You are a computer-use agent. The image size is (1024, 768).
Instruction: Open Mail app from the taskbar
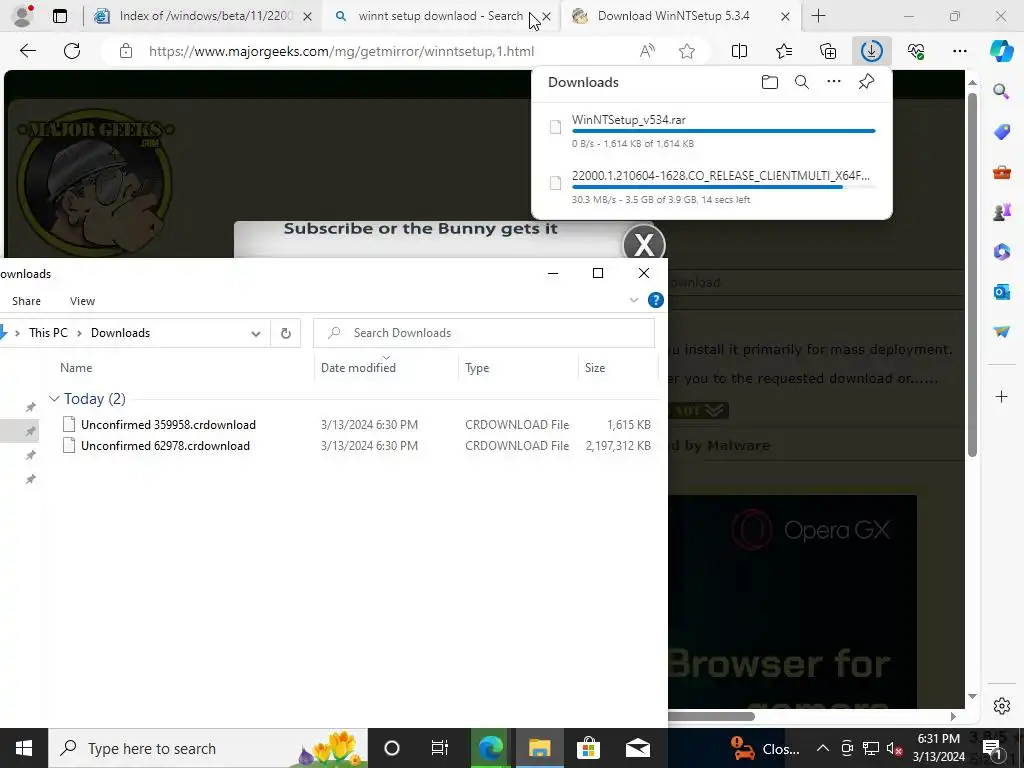[637, 748]
